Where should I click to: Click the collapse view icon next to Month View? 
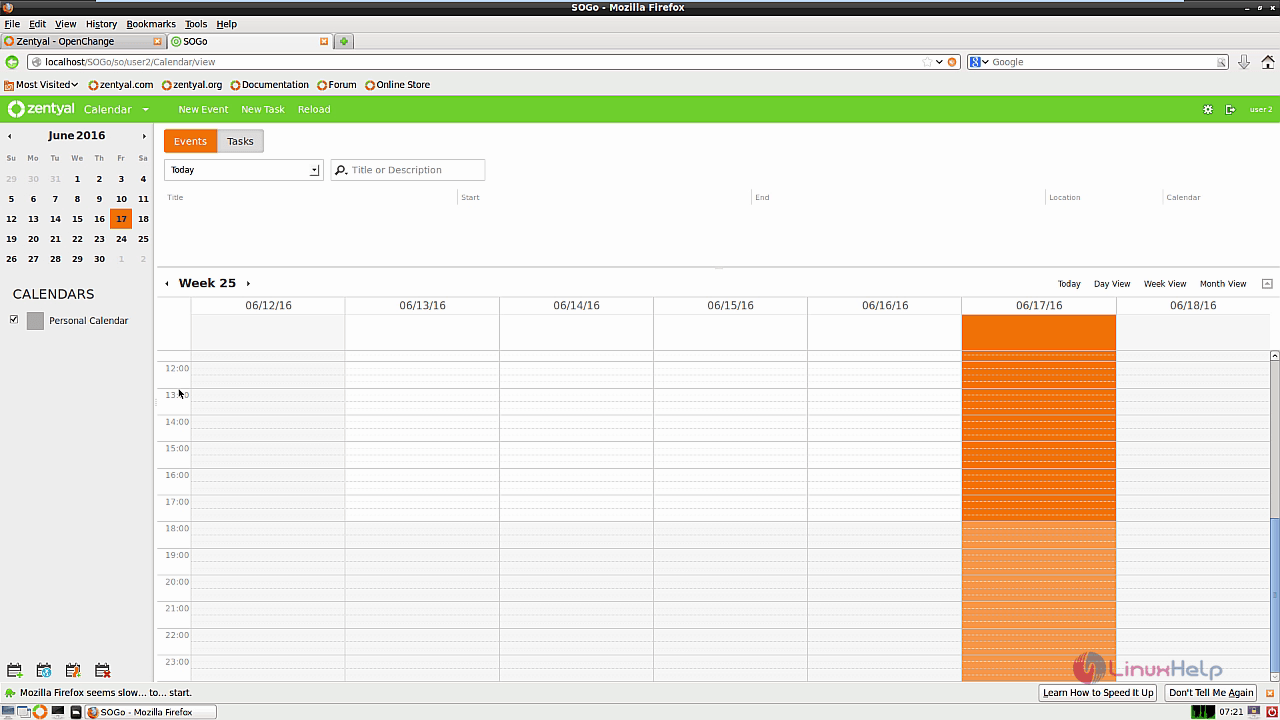click(x=1267, y=284)
